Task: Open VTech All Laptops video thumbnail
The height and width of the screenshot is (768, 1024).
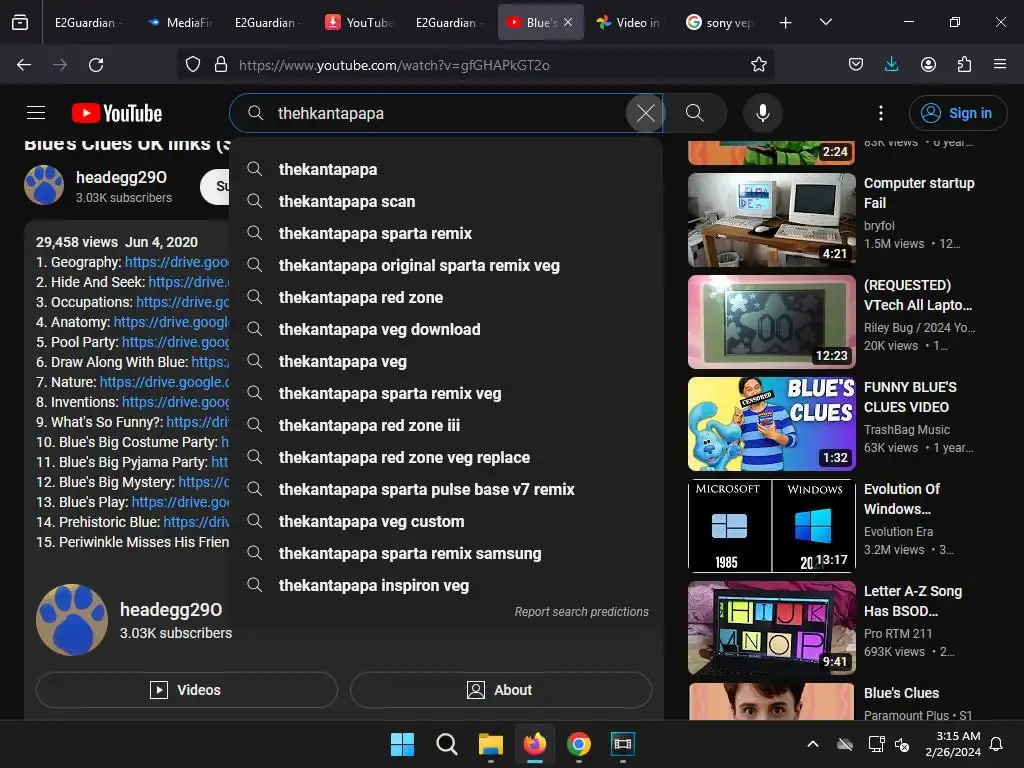Action: pos(772,321)
